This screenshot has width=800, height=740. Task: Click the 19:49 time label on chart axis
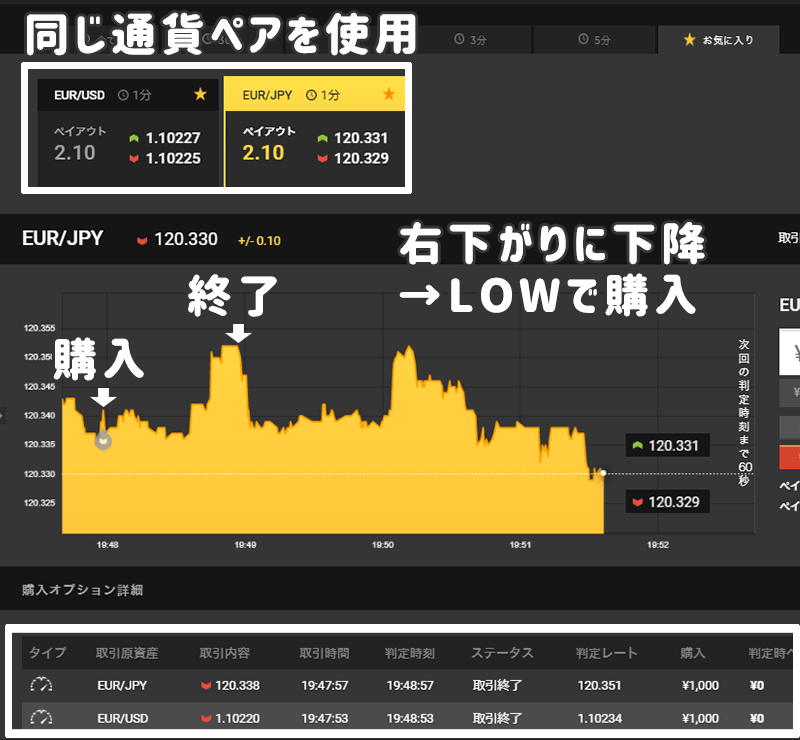[x=245, y=545]
